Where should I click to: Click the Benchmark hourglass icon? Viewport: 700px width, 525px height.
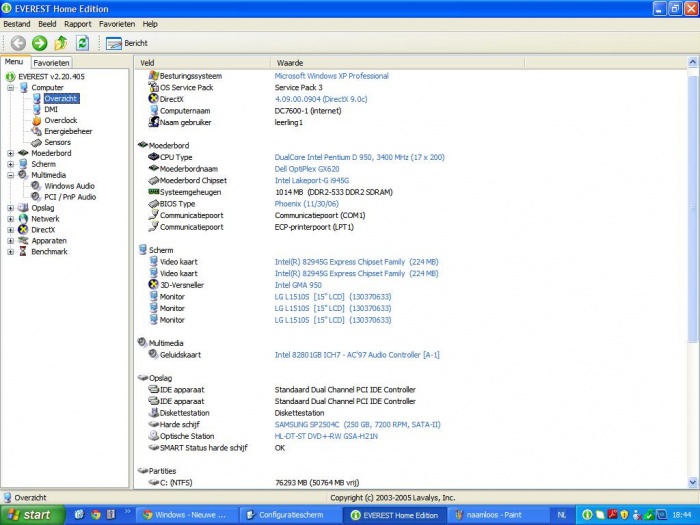point(23,251)
